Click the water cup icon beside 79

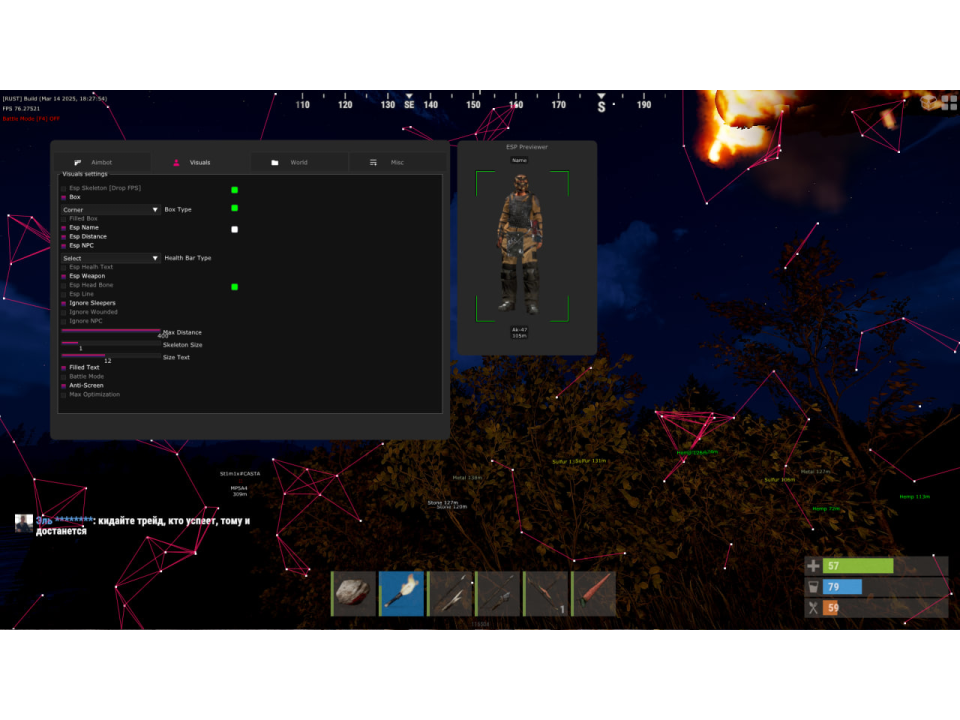813,587
